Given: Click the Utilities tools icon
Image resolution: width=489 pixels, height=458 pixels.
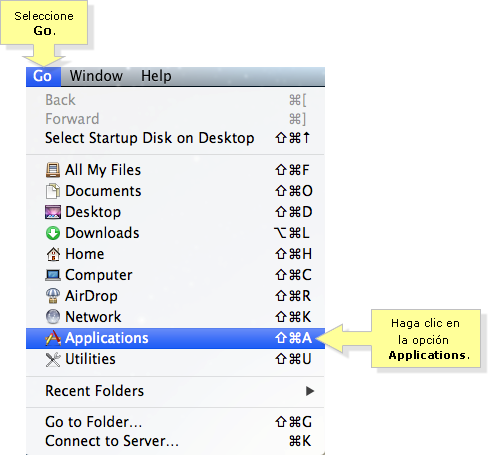Looking at the screenshot, I should 53,359.
